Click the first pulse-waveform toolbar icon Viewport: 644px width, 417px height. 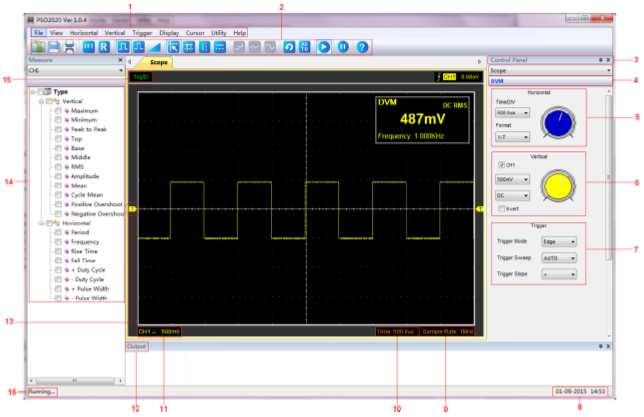pos(123,47)
